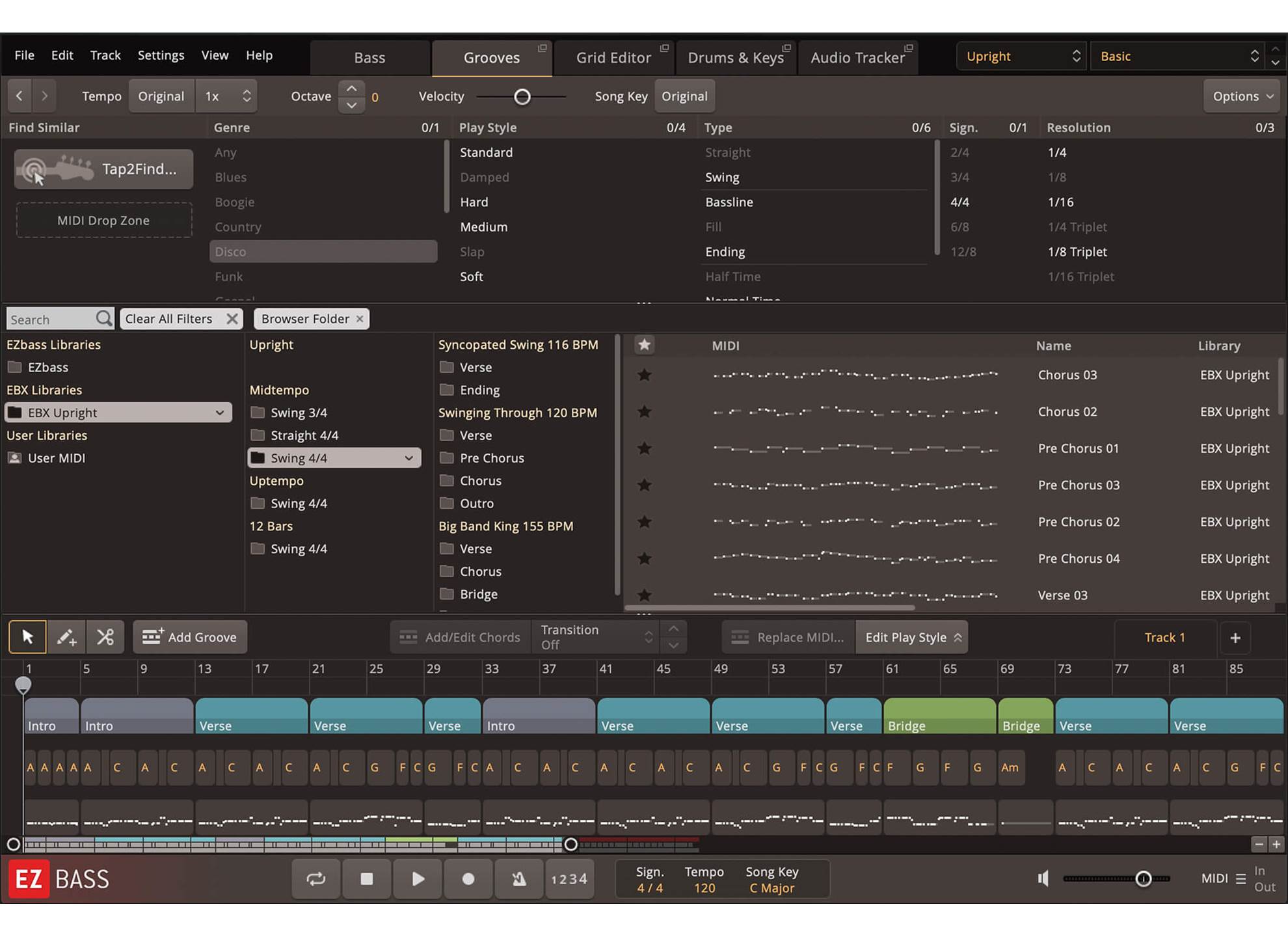Adjust the Velocity slider knob
1288x937 pixels.
point(522,97)
